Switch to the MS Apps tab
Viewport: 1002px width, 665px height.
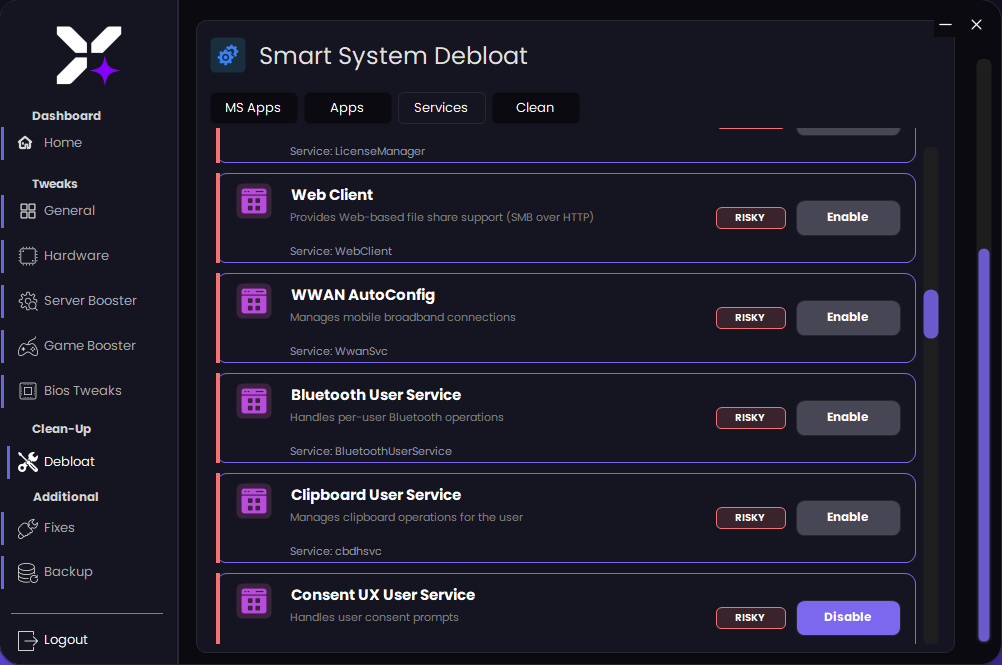point(253,107)
